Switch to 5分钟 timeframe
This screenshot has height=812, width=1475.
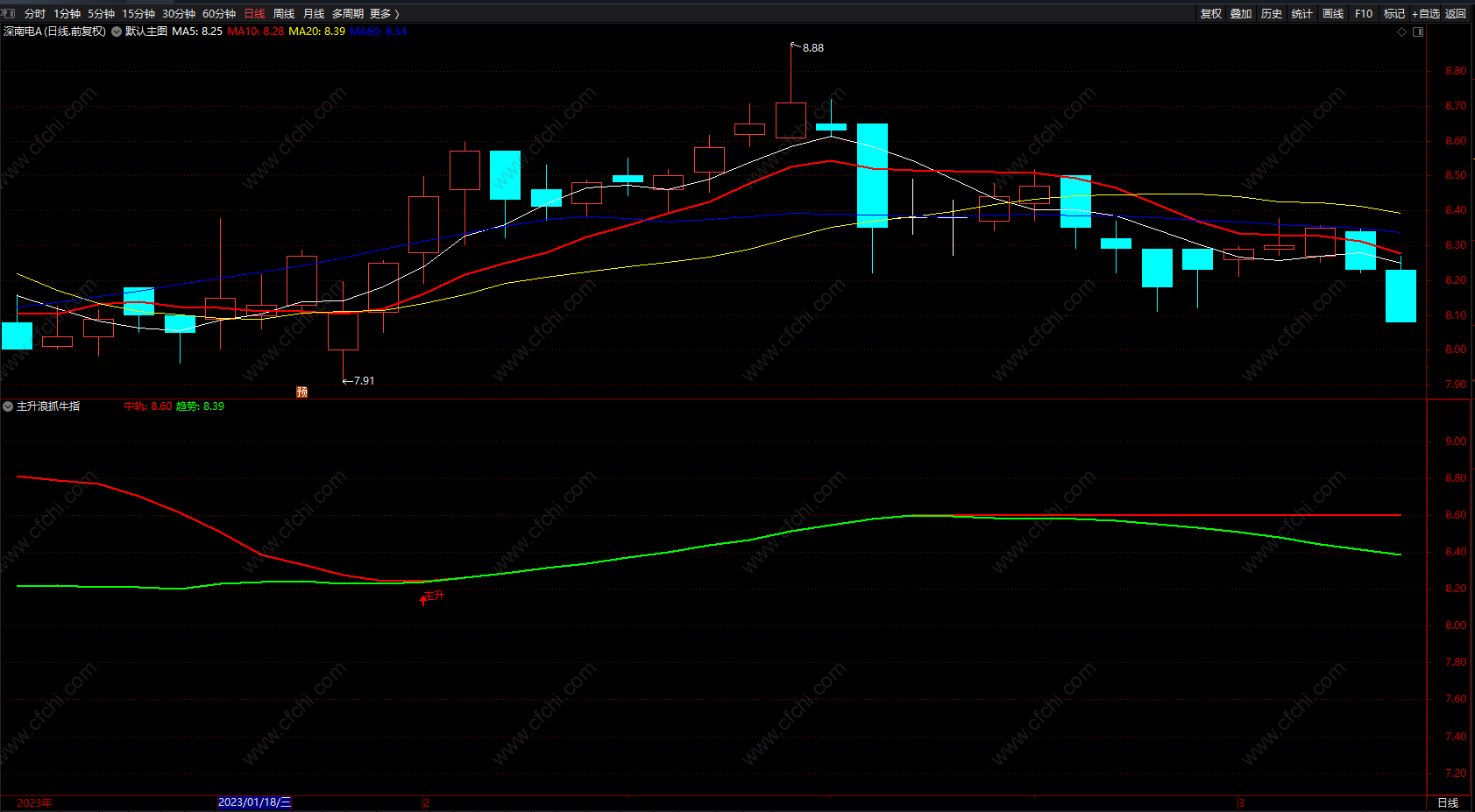tap(101, 14)
